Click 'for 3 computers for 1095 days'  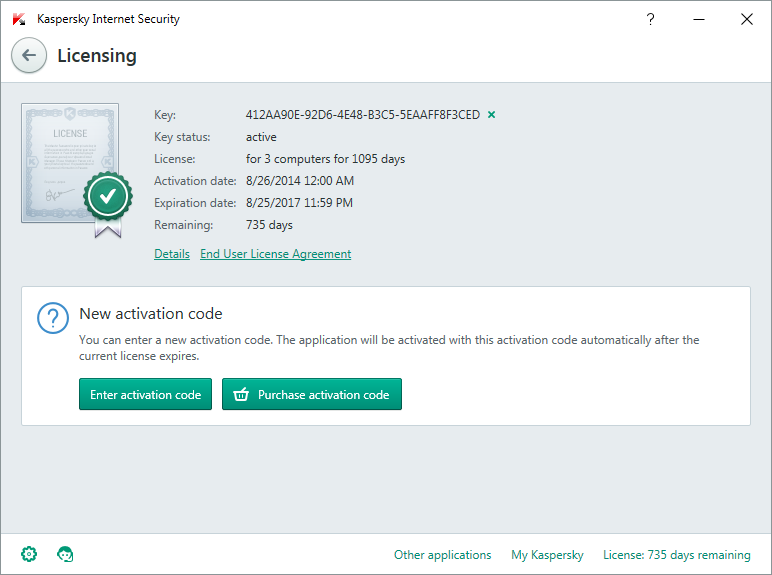click(325, 159)
